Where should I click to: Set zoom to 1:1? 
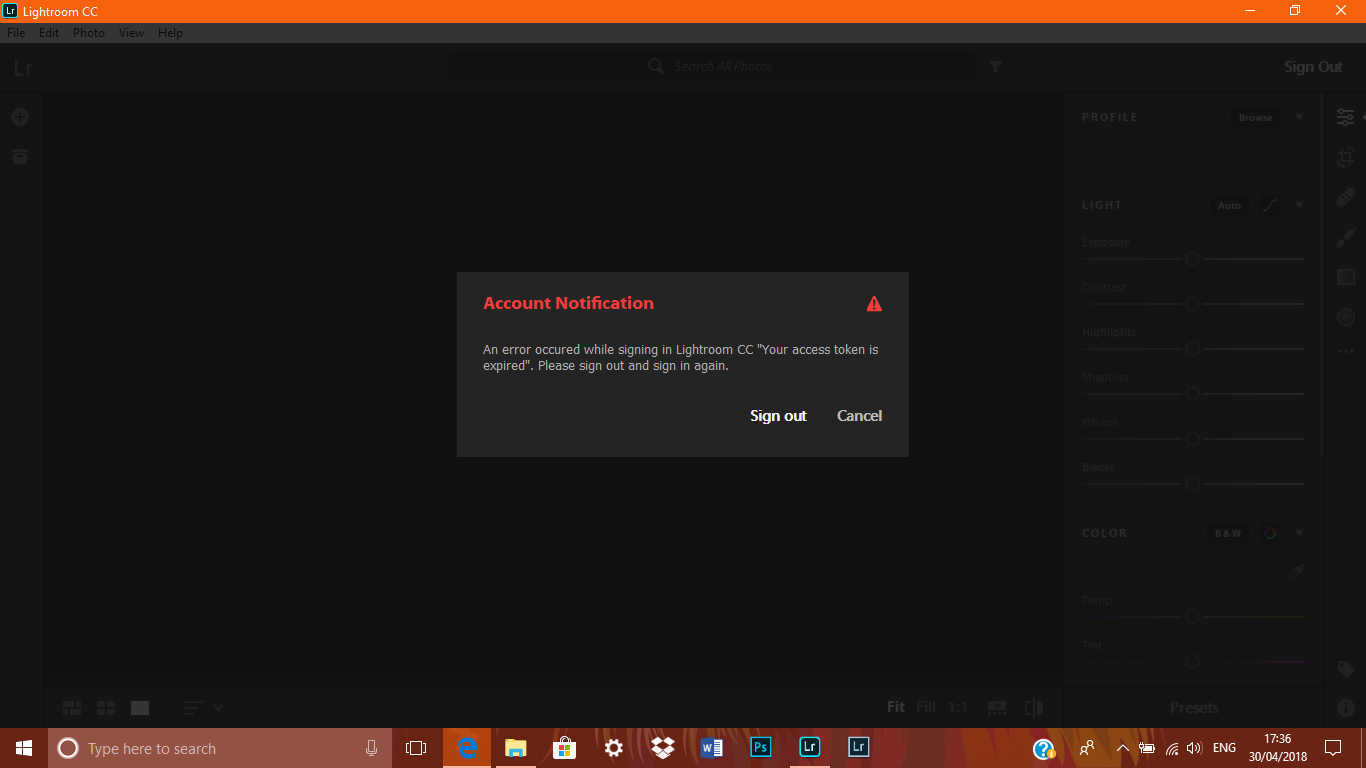[958, 707]
